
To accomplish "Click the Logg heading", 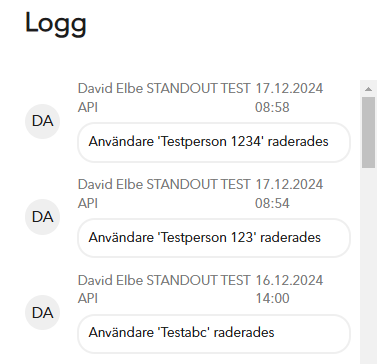I will (56, 24).
